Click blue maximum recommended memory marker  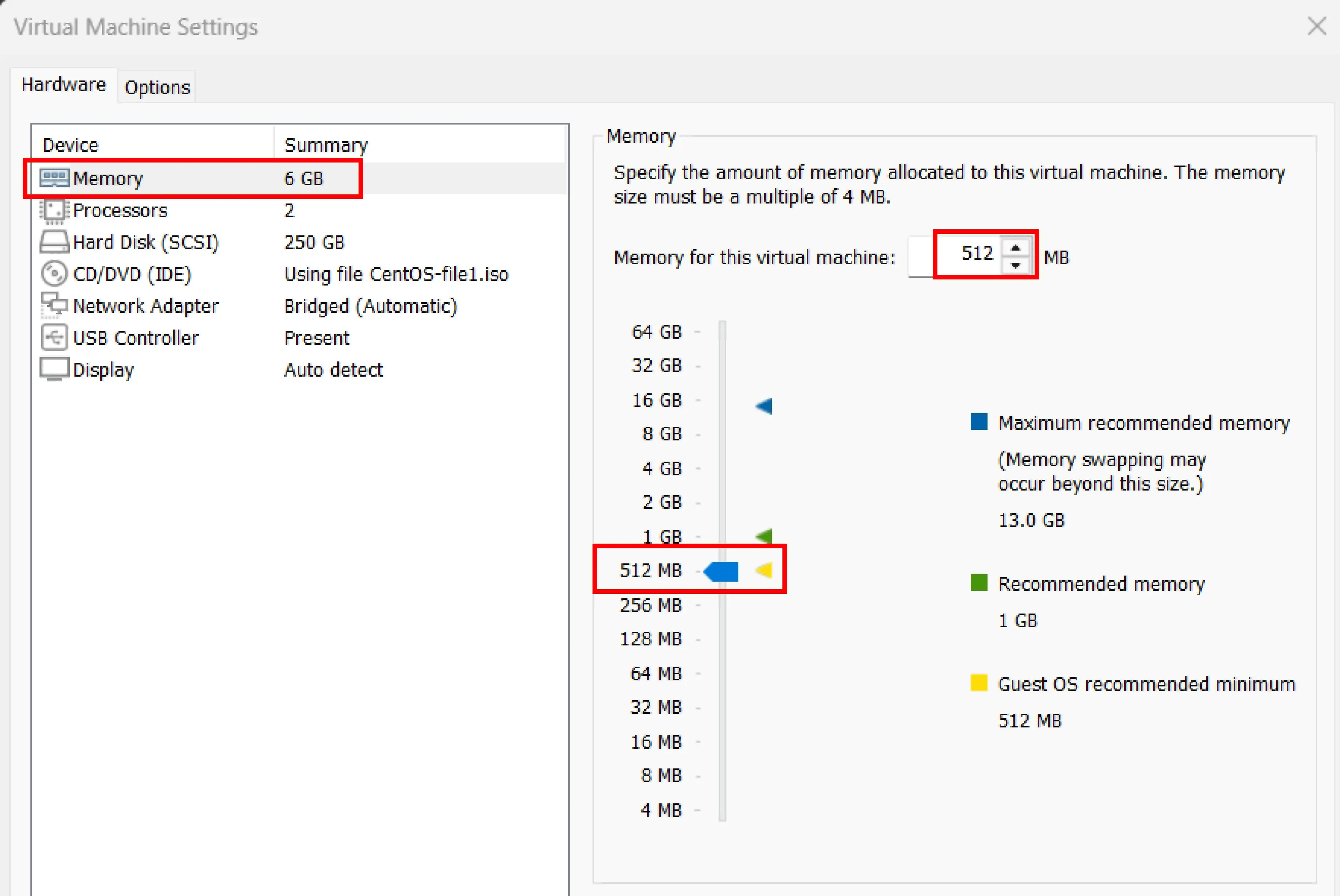(764, 406)
